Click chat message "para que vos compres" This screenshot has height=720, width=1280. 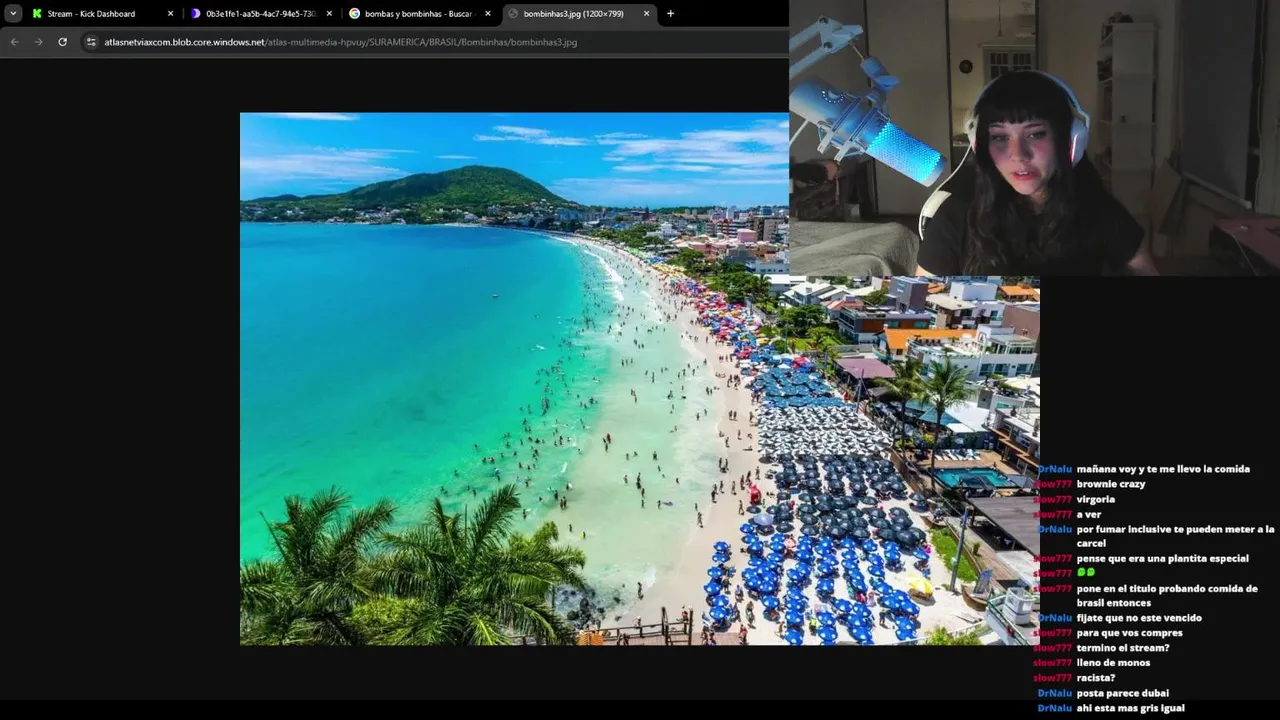[1129, 633]
